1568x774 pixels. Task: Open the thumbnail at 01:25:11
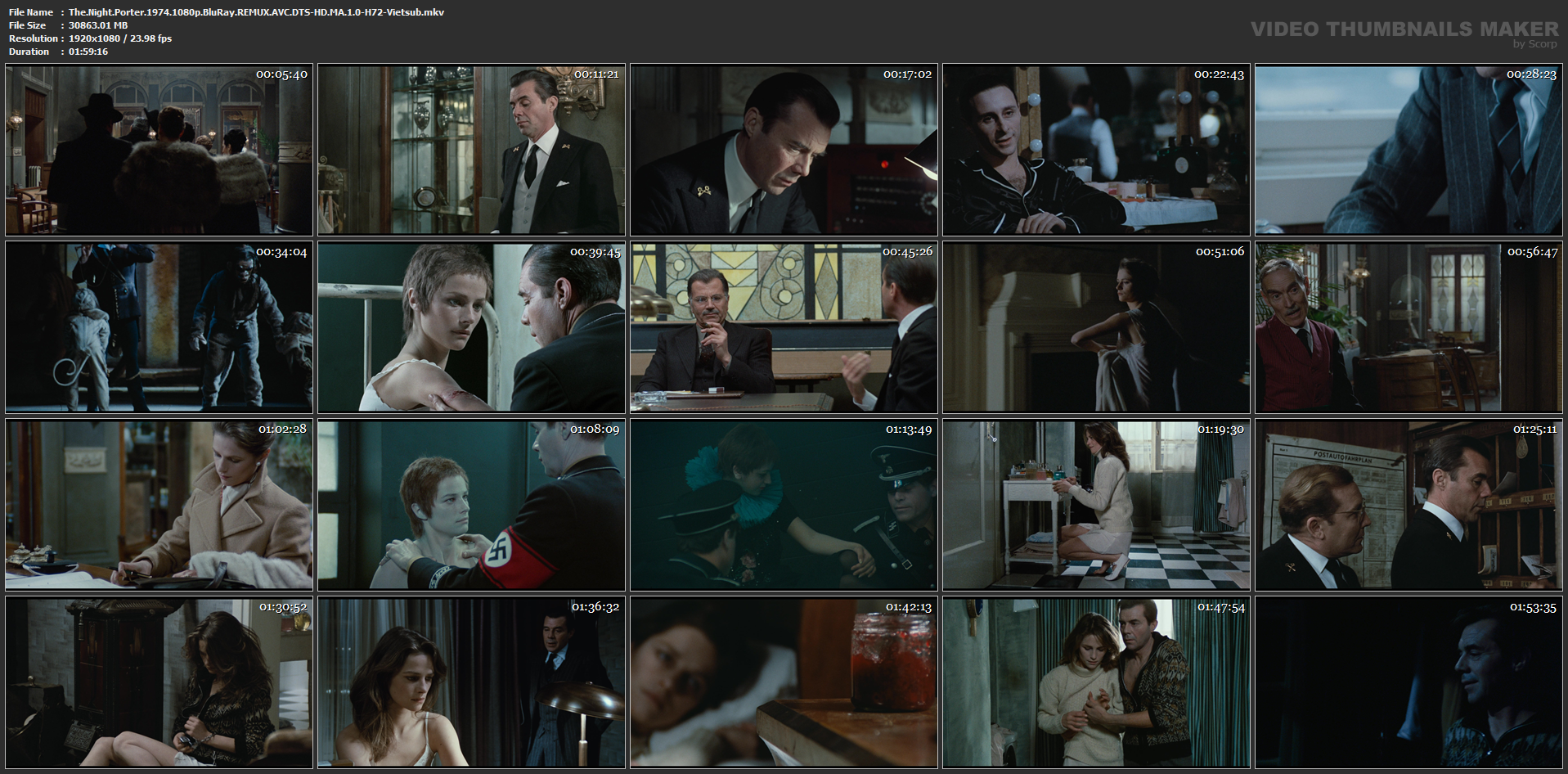click(1409, 506)
